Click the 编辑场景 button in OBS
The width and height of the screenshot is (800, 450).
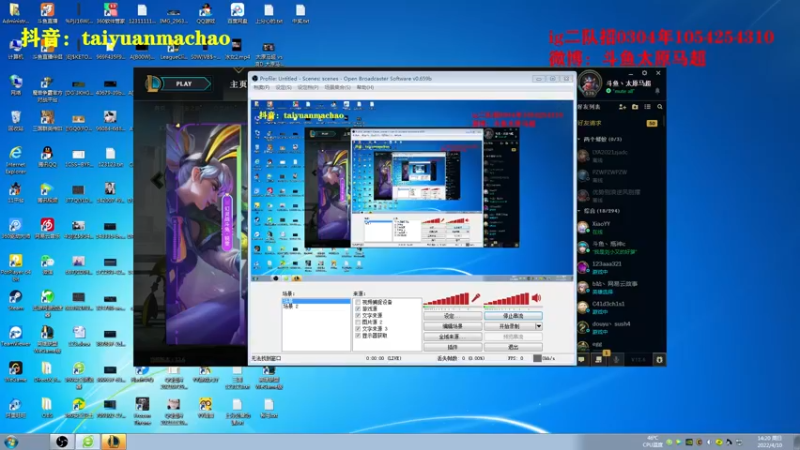click(x=452, y=326)
